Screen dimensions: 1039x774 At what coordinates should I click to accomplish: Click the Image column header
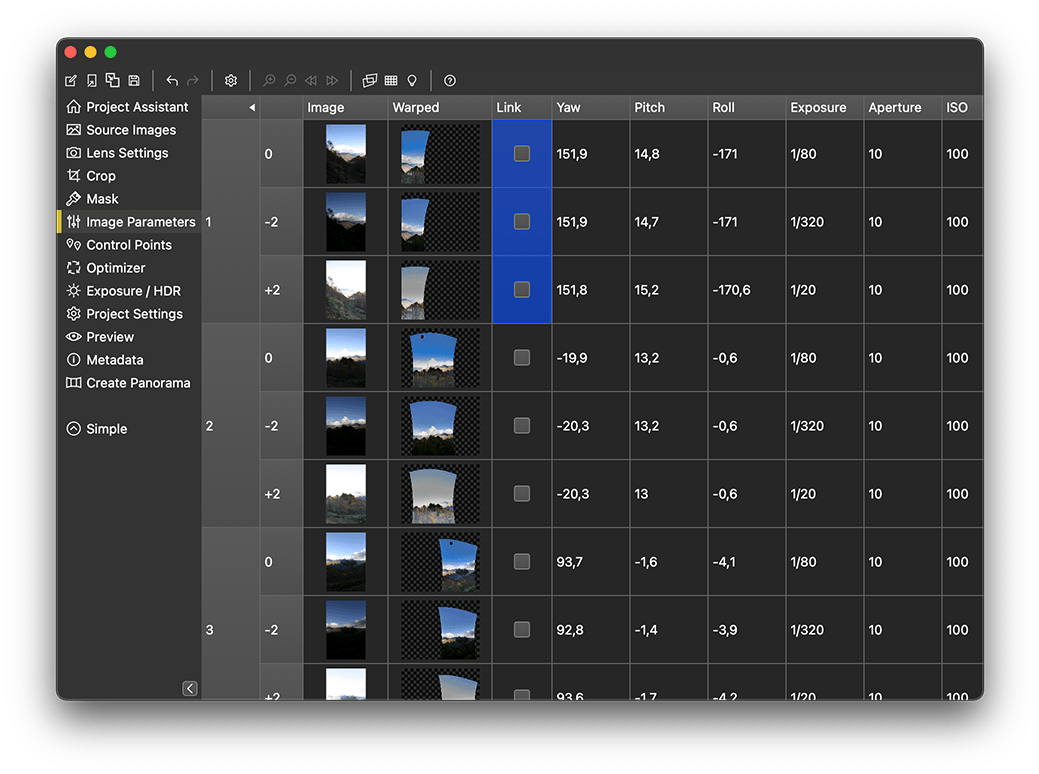345,107
